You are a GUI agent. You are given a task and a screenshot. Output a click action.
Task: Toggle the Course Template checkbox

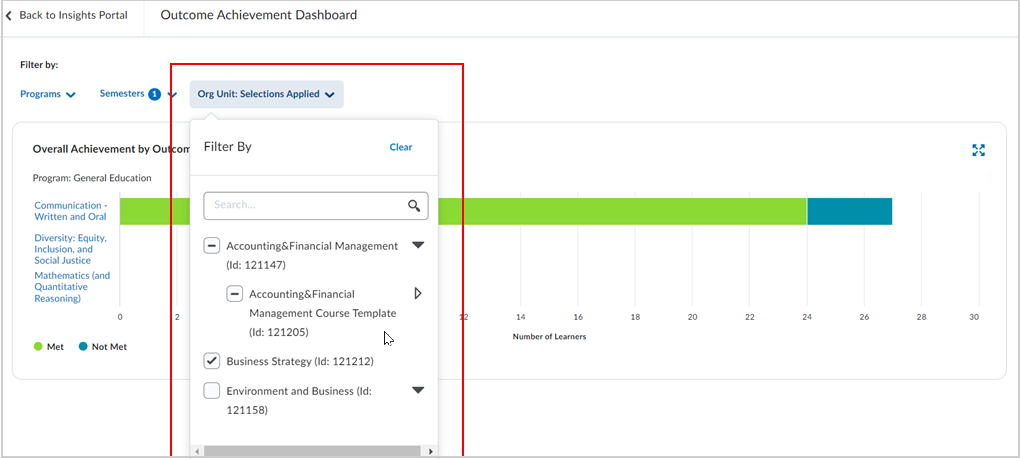tap(234, 294)
